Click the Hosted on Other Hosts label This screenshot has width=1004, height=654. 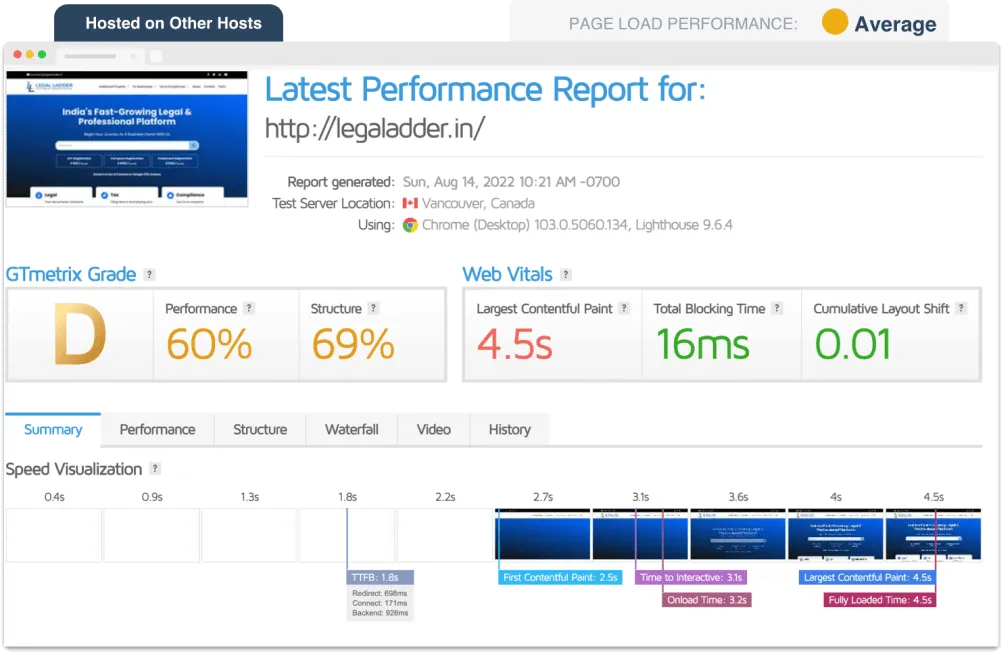[169, 23]
